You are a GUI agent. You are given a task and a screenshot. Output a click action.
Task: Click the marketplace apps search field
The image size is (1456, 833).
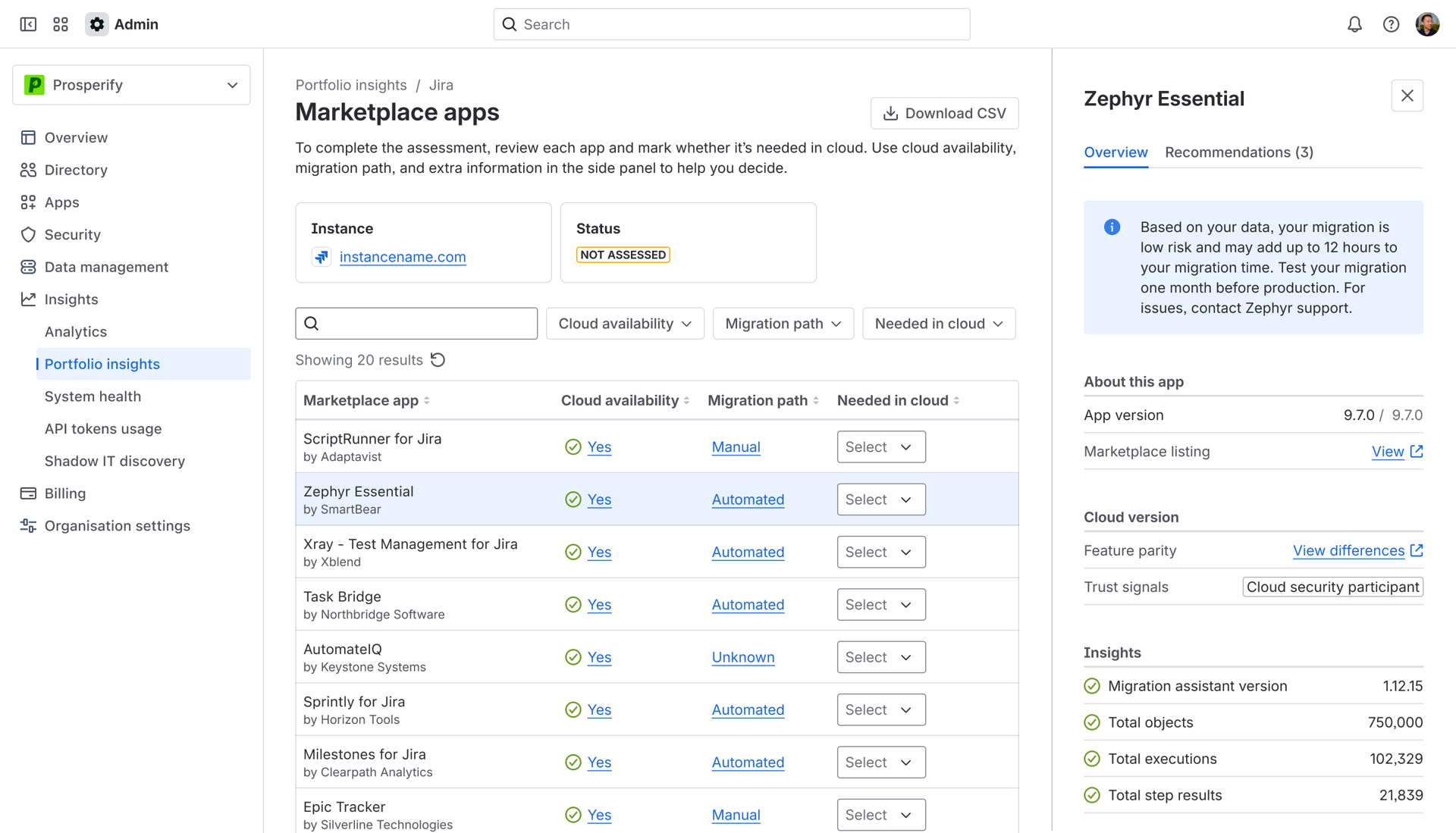point(416,323)
